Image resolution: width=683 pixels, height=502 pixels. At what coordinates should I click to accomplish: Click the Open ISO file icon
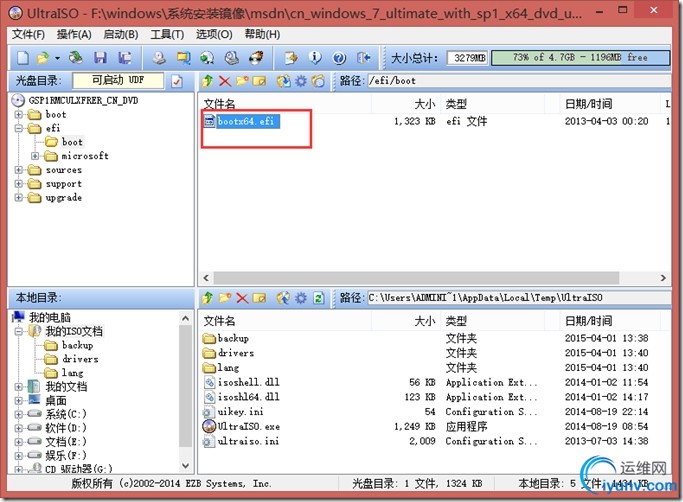(x=44, y=58)
